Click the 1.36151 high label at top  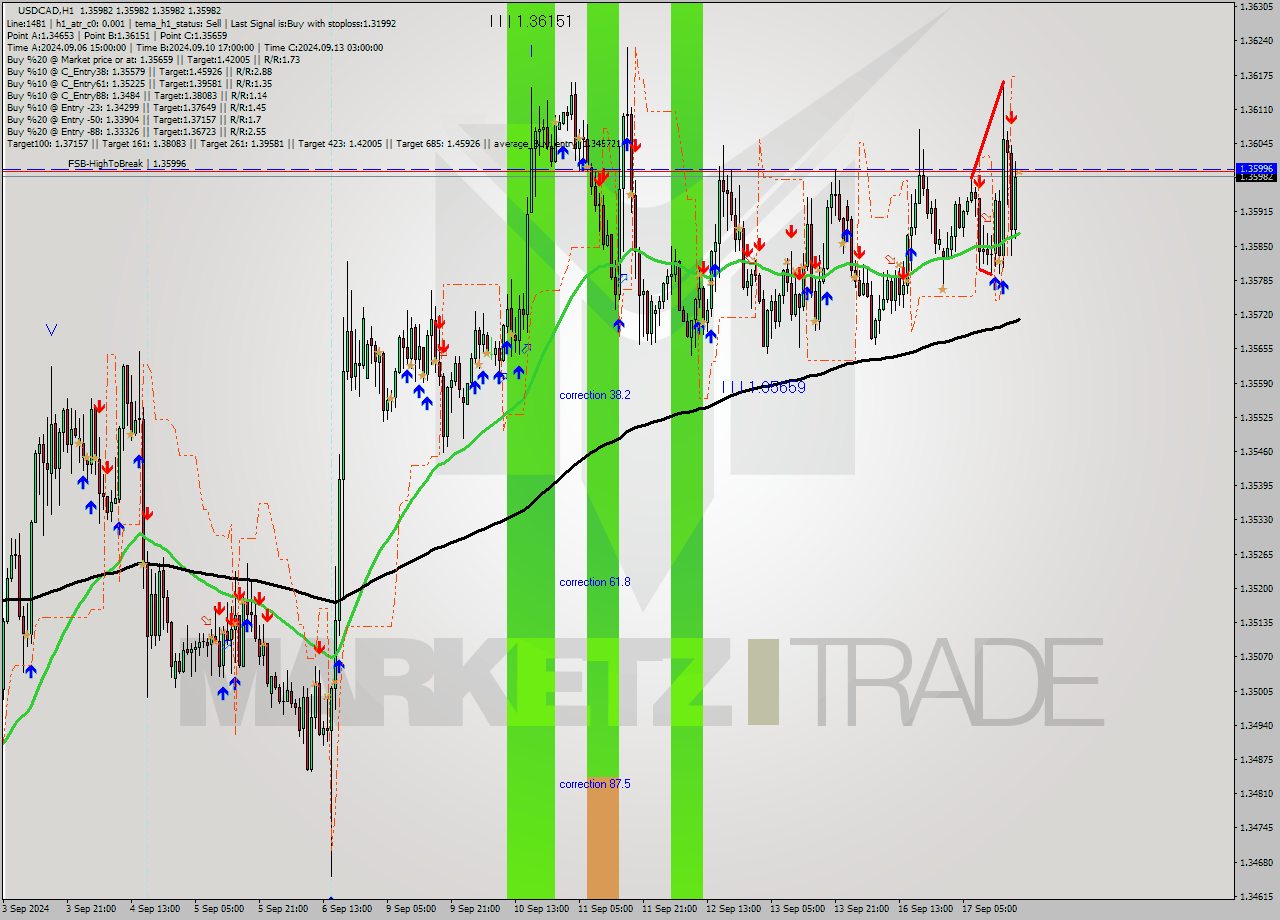[531, 21]
